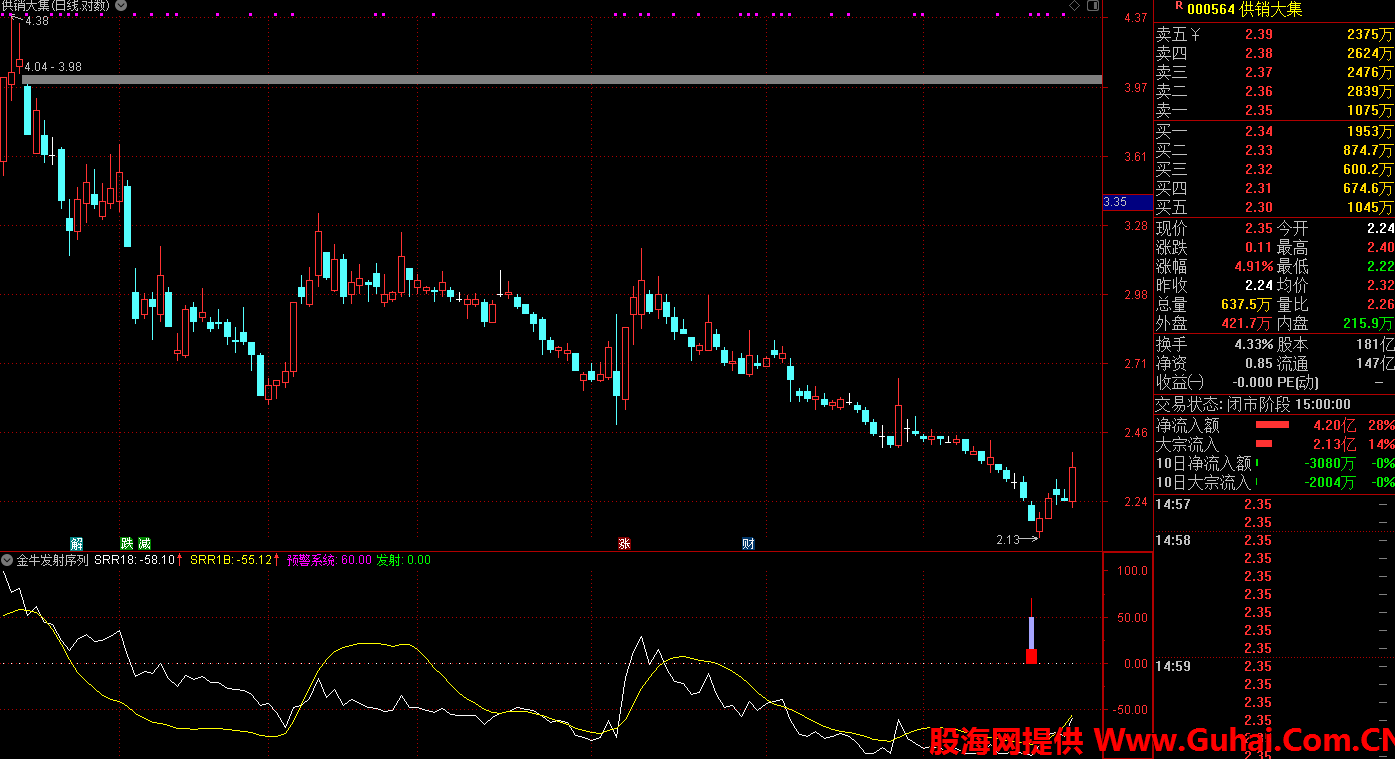Click the 卖五 2.39 order row

1274,35
